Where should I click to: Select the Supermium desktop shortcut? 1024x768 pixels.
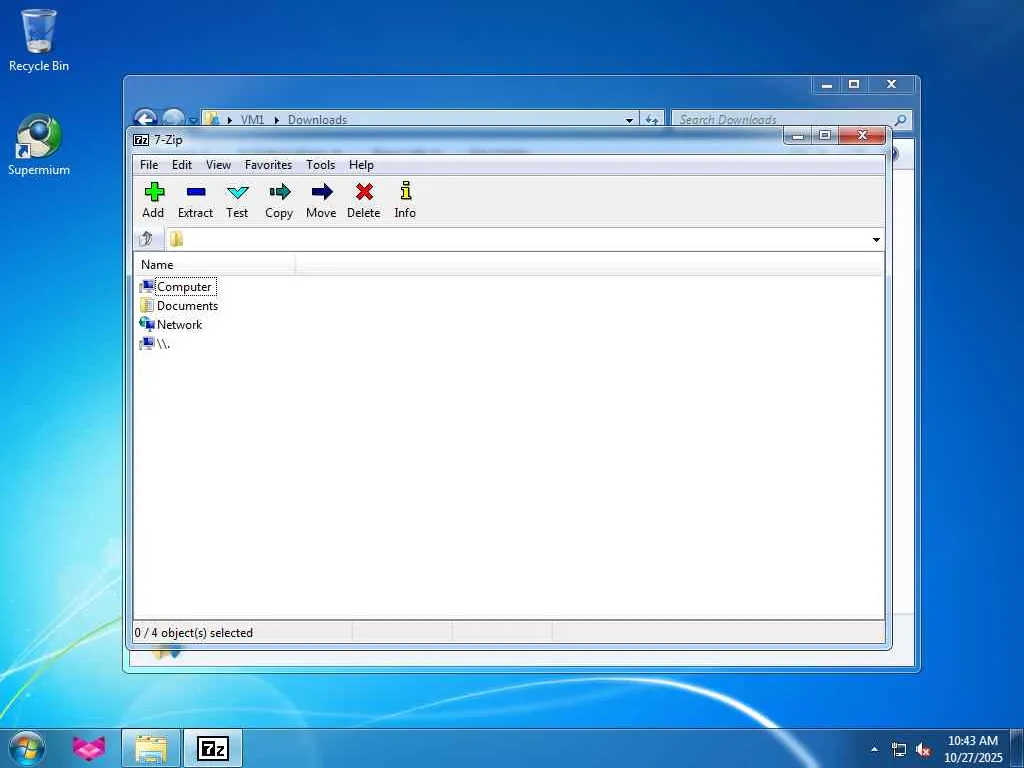click(39, 144)
